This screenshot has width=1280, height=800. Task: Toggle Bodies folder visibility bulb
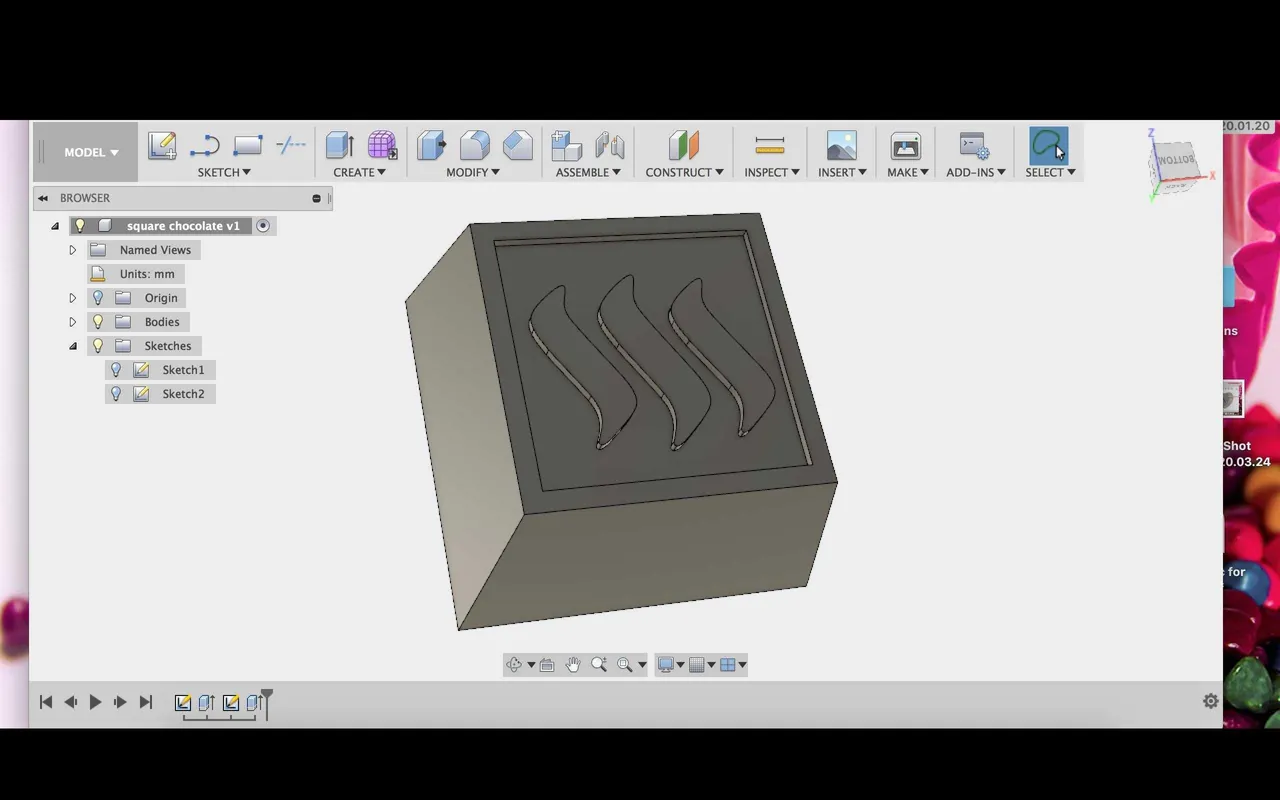click(x=98, y=322)
